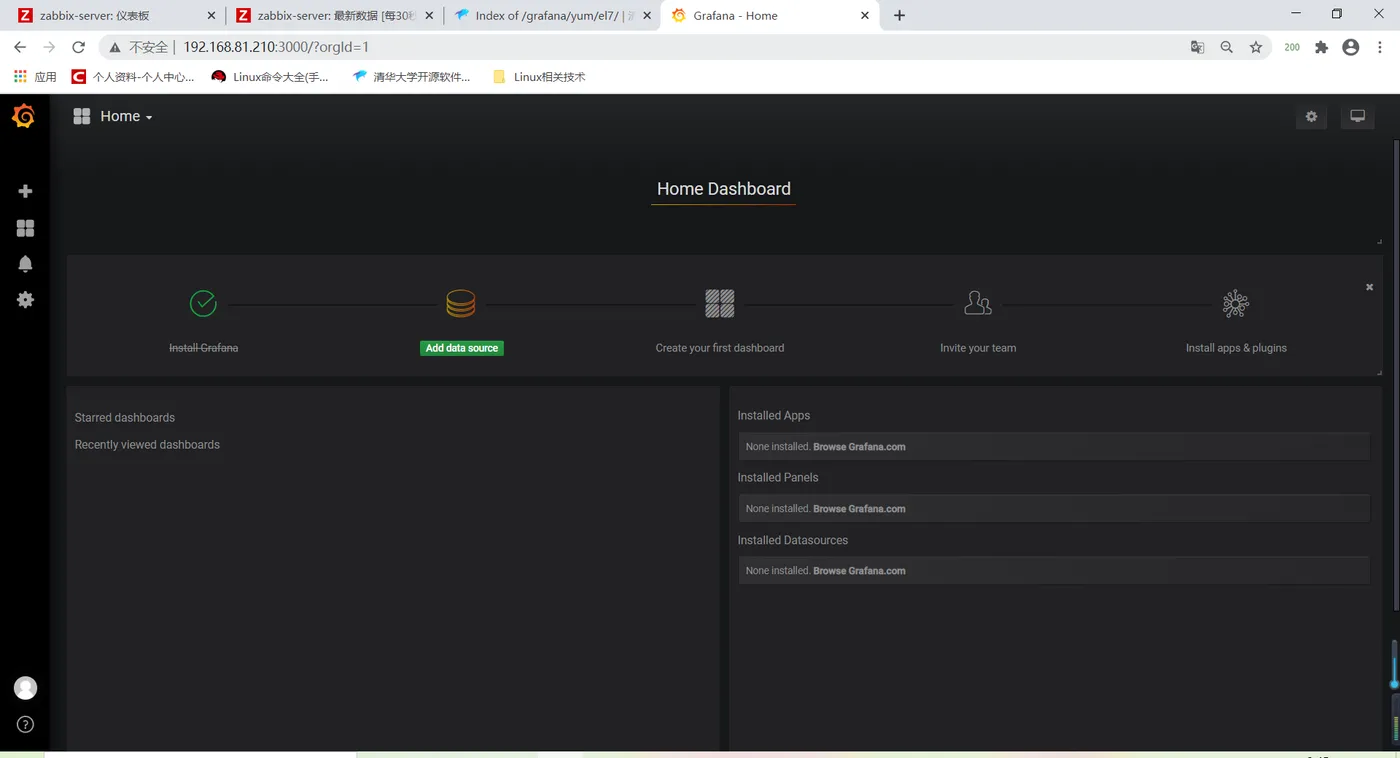Click the Home Dashboard title

click(724, 189)
